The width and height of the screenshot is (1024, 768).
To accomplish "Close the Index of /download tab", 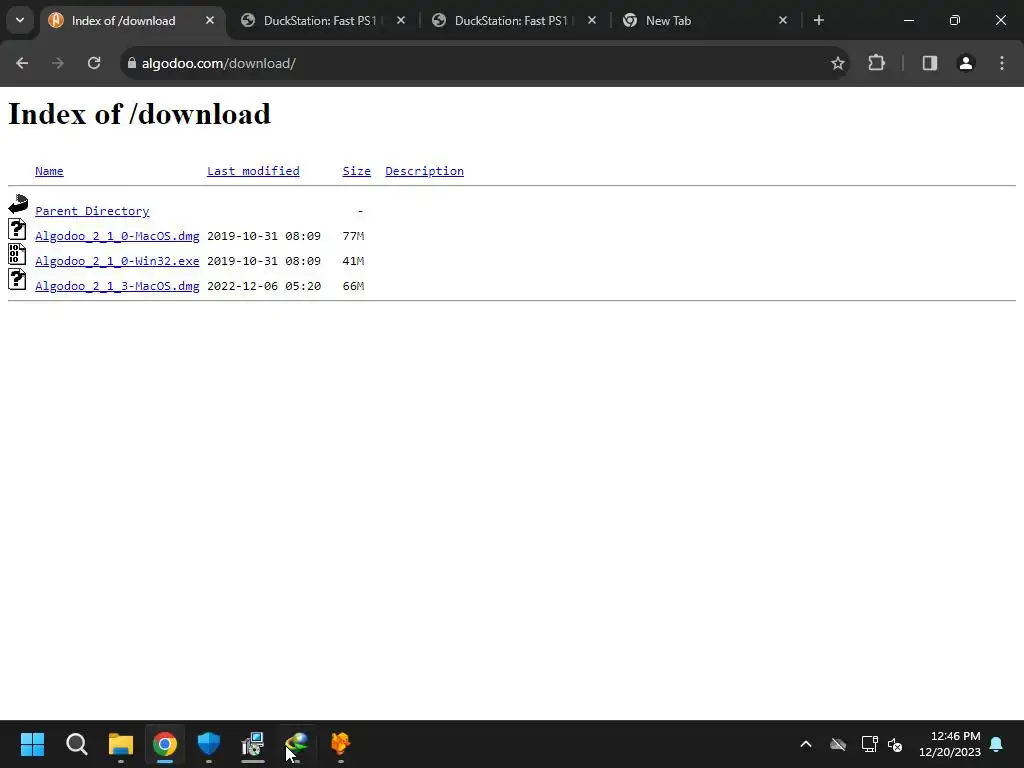I will pos(210,20).
